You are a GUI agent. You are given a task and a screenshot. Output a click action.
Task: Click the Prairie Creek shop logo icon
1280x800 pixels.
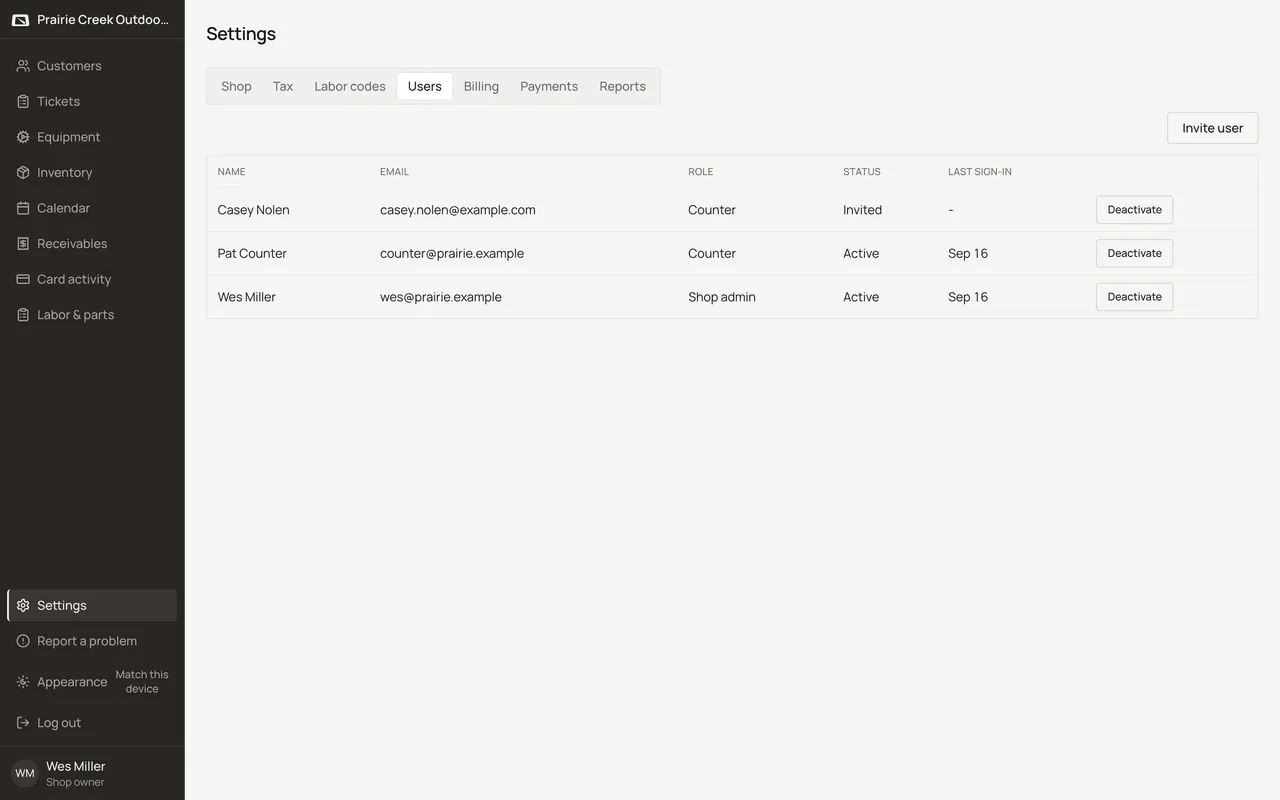point(20,20)
